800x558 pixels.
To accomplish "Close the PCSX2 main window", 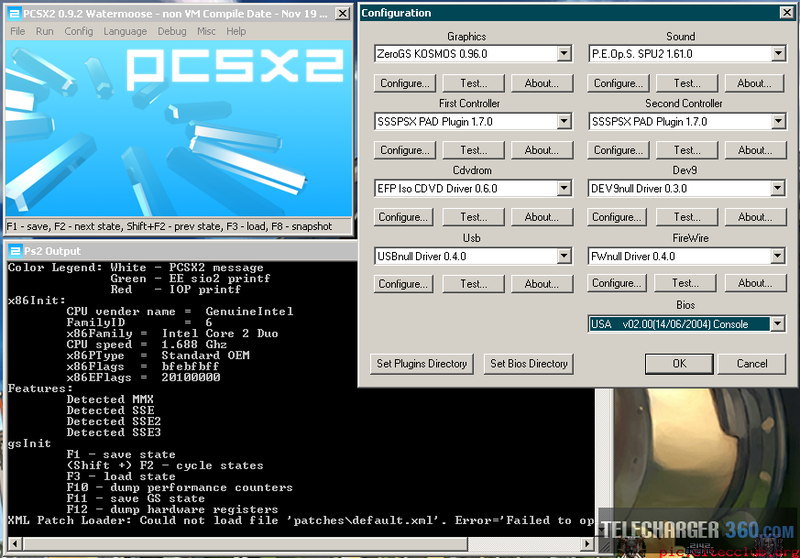I will (343, 13).
